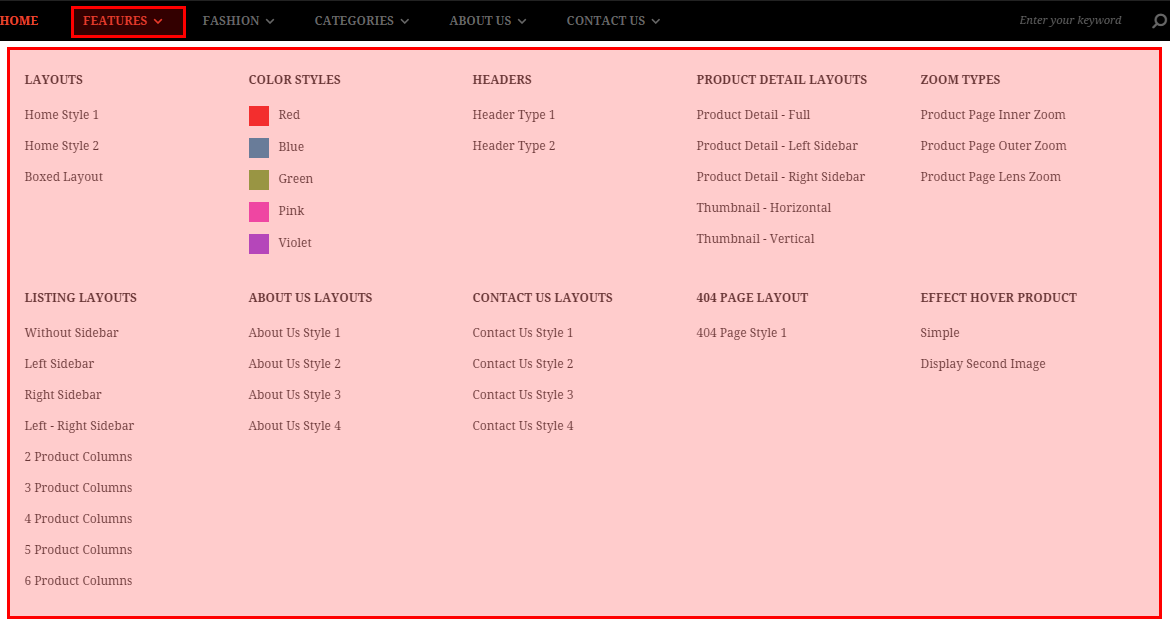
Task: Click the Listing Layouts heading
Action: point(81,298)
